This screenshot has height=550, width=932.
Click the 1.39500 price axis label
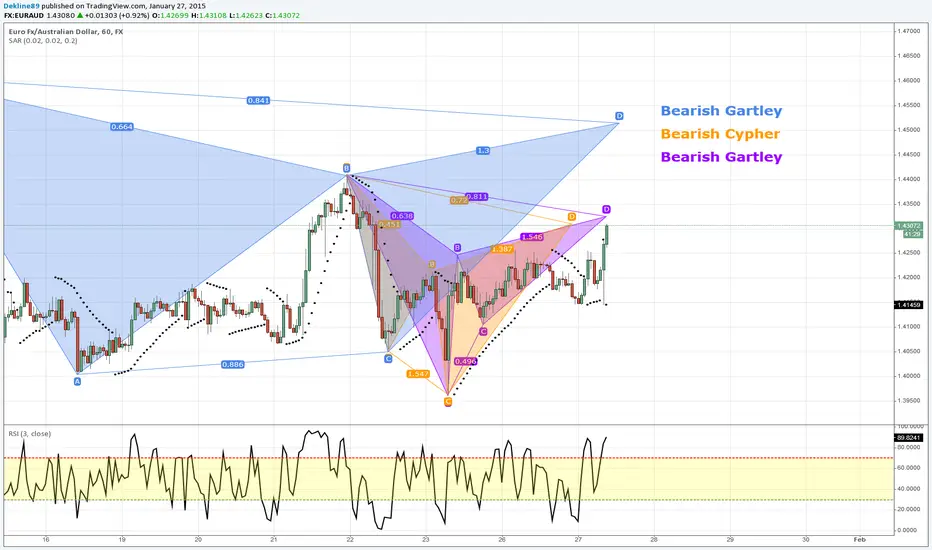[909, 400]
